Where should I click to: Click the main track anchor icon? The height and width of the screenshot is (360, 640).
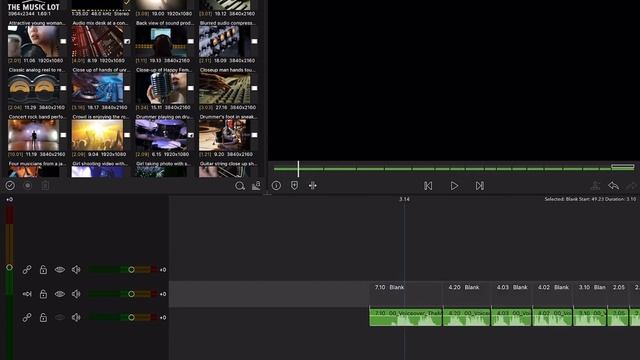coord(27,294)
